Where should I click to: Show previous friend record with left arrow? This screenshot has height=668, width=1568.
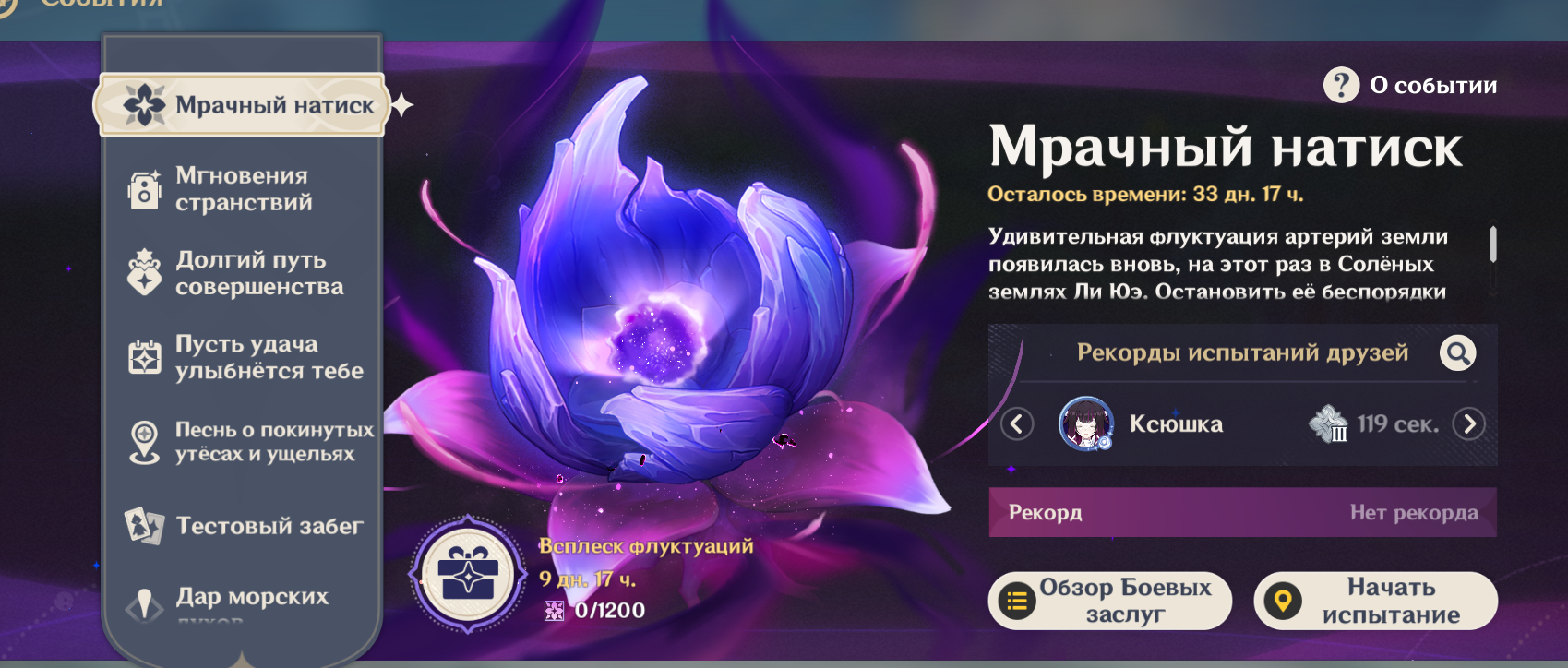[x=1017, y=424]
